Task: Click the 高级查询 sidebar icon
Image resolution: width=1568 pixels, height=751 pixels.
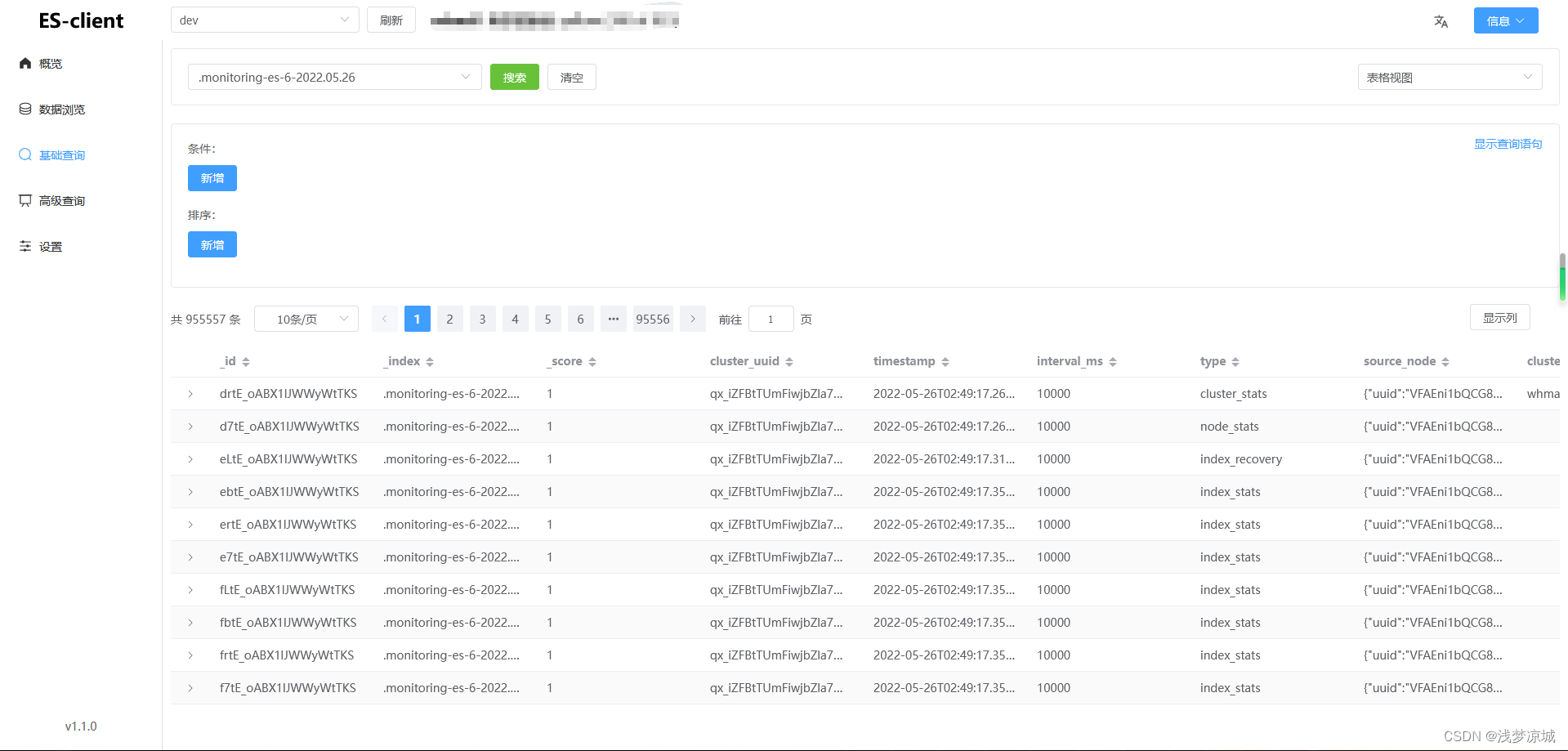Action: pyautogui.click(x=25, y=200)
